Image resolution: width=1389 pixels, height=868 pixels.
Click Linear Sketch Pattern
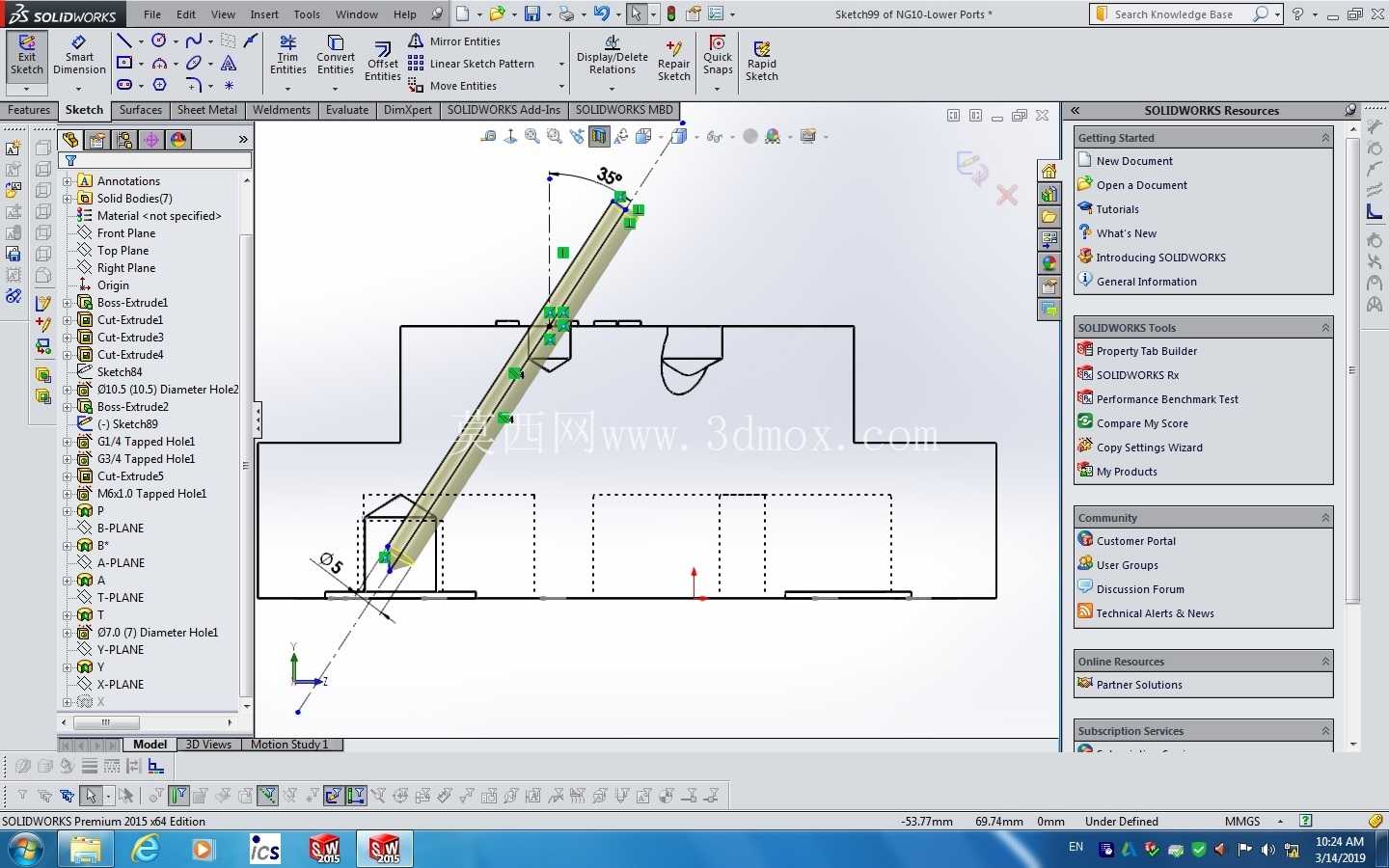(471, 64)
